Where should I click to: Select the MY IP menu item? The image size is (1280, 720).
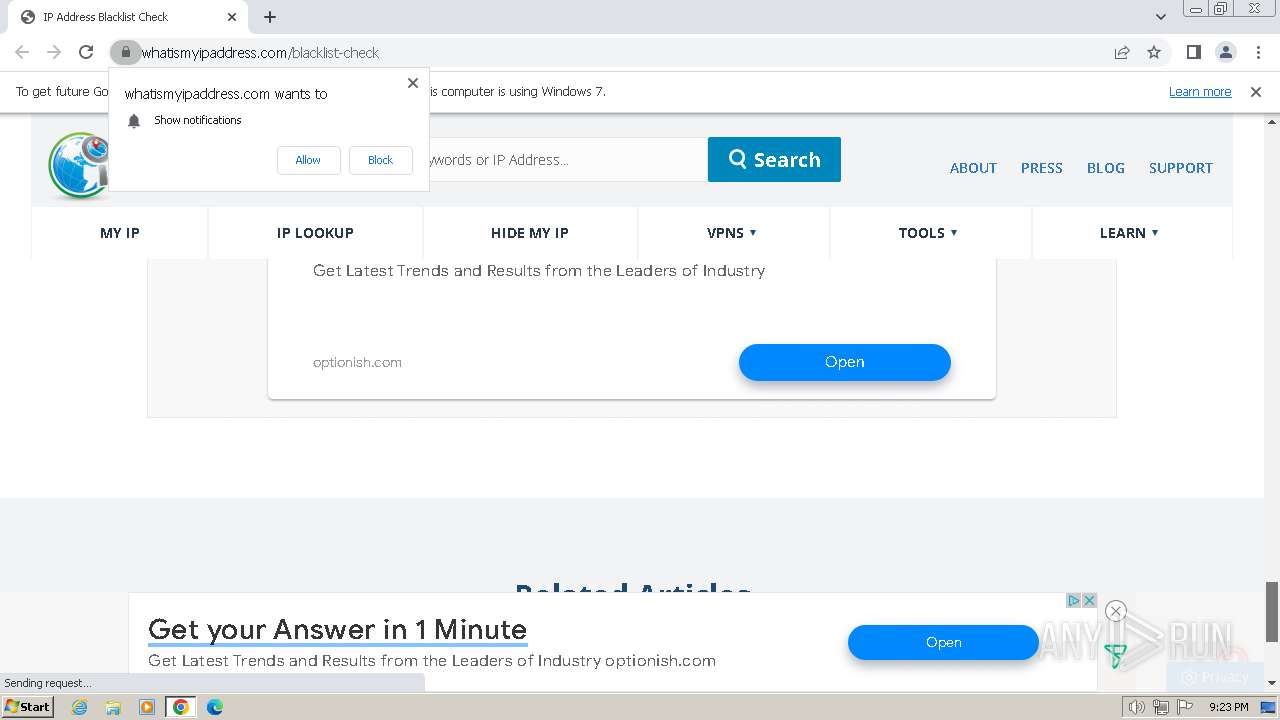pos(120,233)
